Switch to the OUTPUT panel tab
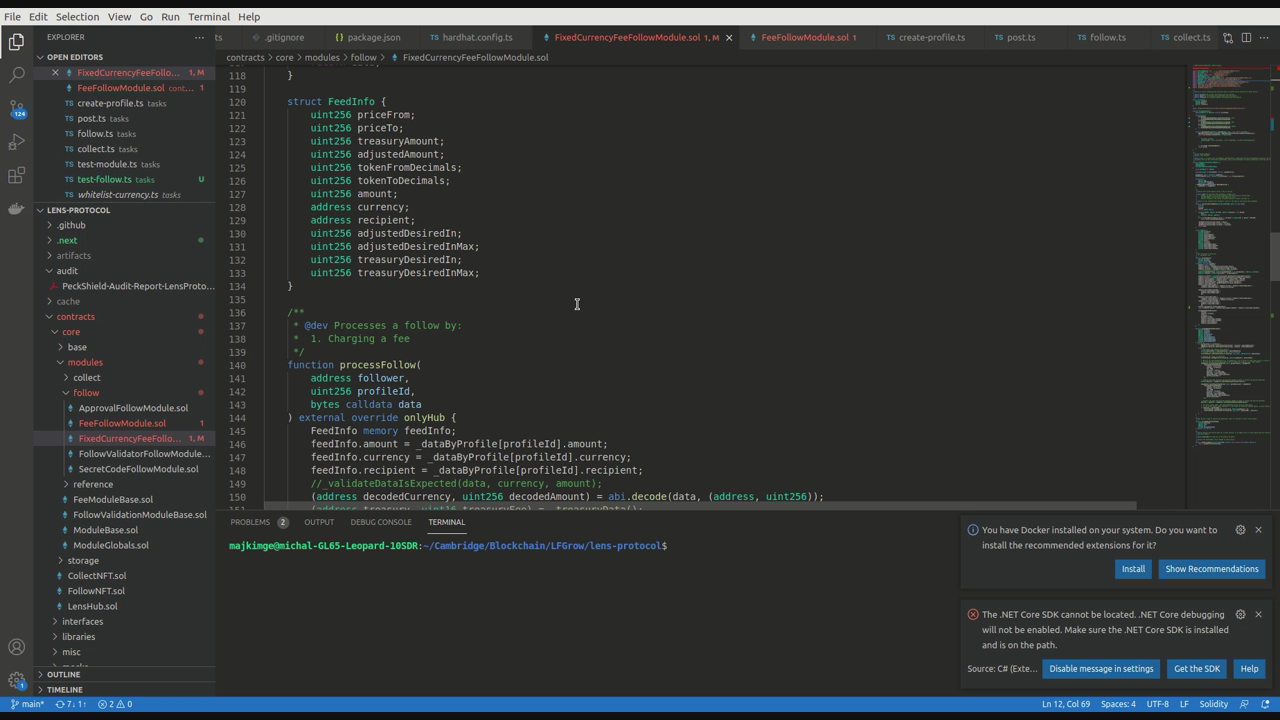 [319, 522]
